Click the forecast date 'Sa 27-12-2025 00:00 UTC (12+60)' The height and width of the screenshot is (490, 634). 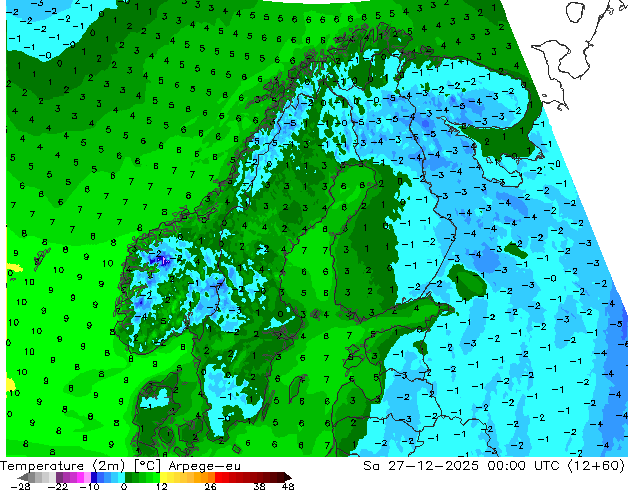click(494, 466)
